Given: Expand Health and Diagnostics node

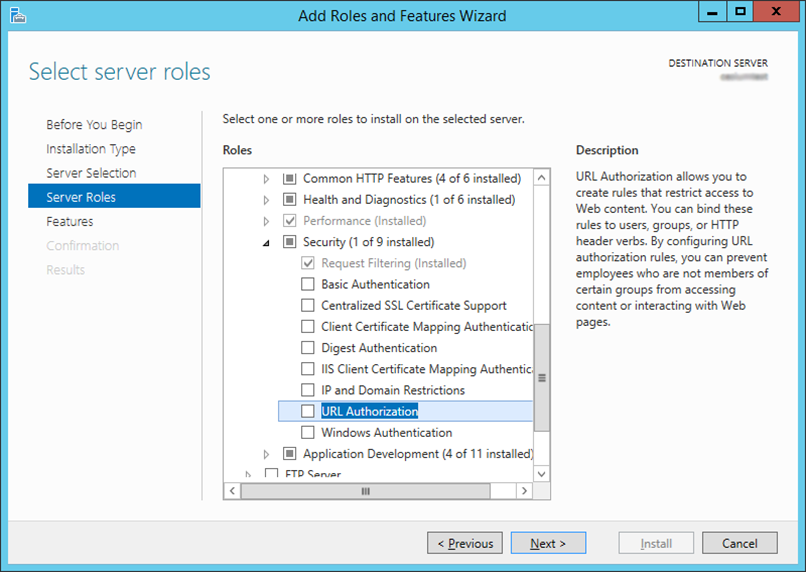Looking at the screenshot, I should (x=266, y=200).
